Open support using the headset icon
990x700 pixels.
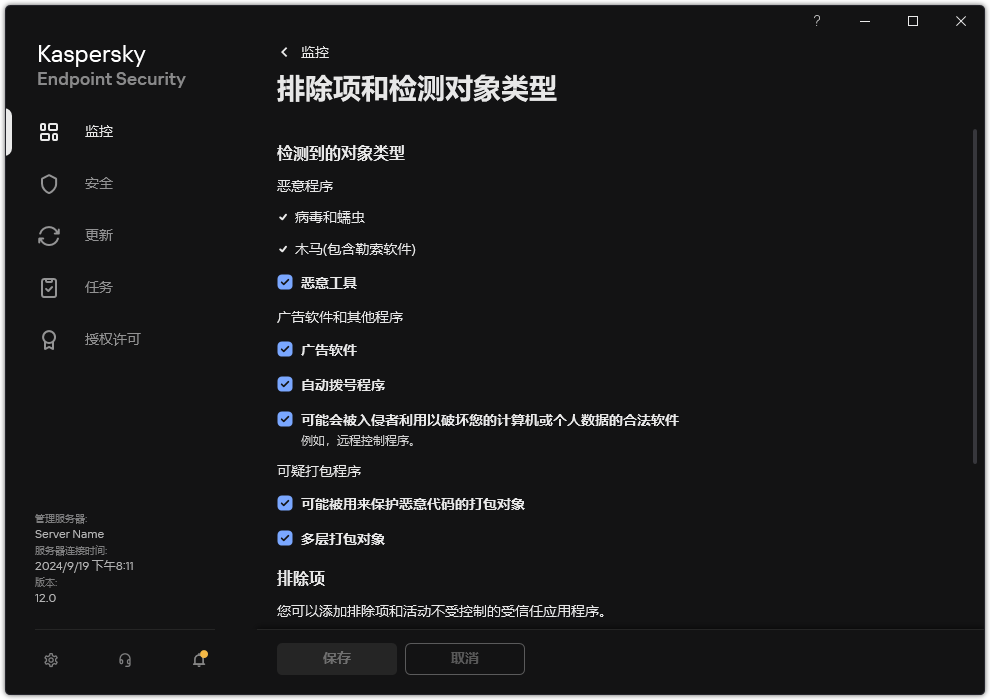(124, 660)
